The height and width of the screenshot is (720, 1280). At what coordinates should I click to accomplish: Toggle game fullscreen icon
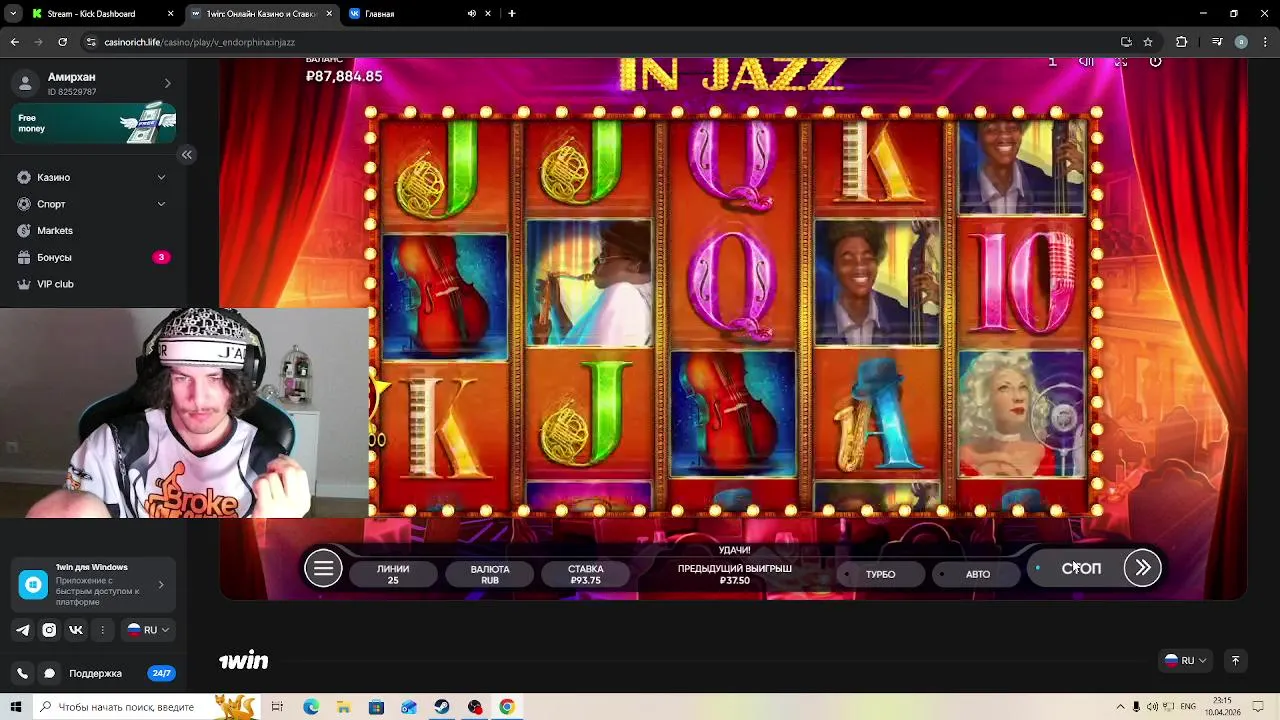coord(1121,62)
